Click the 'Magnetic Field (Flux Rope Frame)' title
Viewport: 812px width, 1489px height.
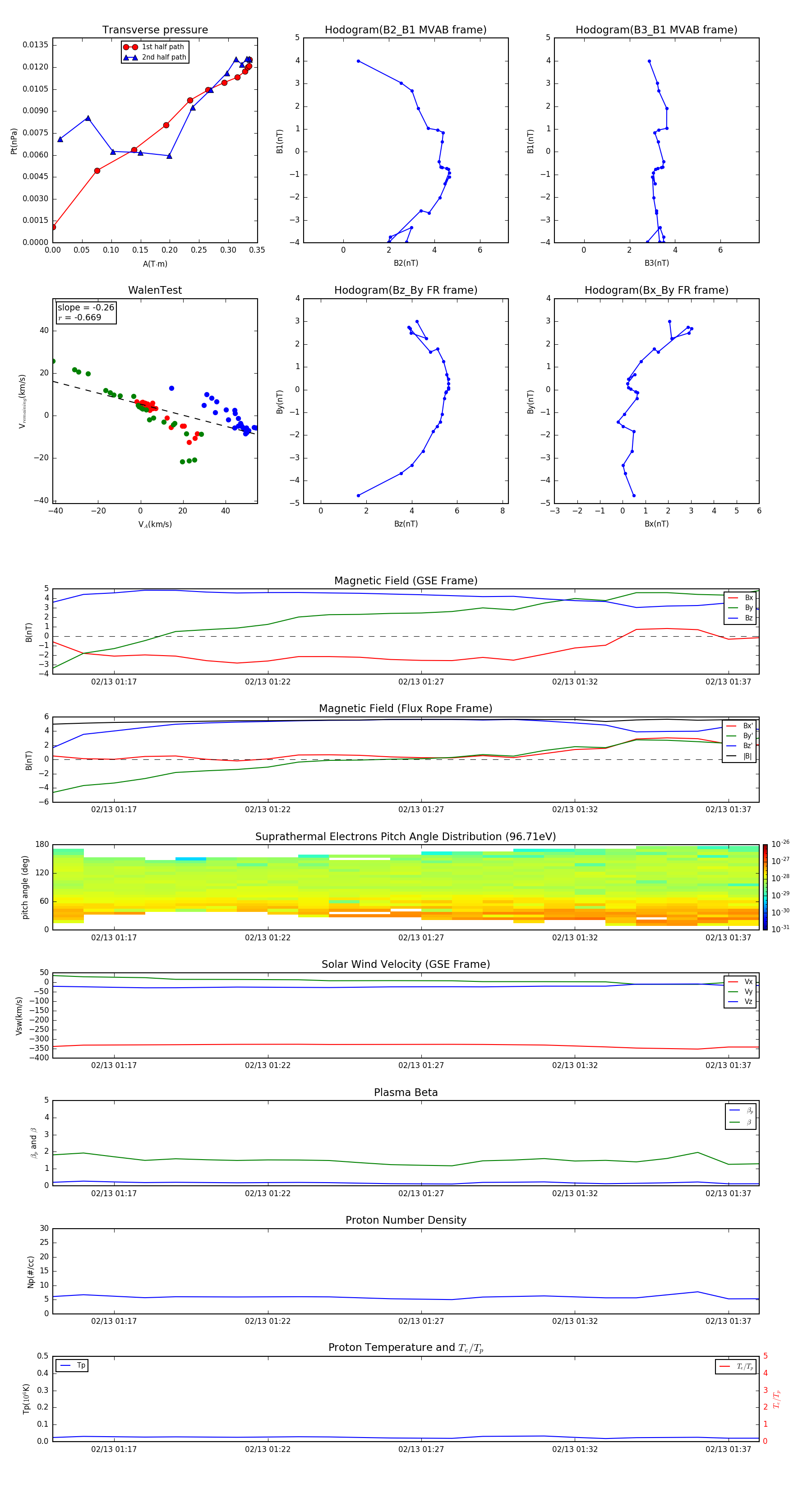pyautogui.click(x=406, y=709)
